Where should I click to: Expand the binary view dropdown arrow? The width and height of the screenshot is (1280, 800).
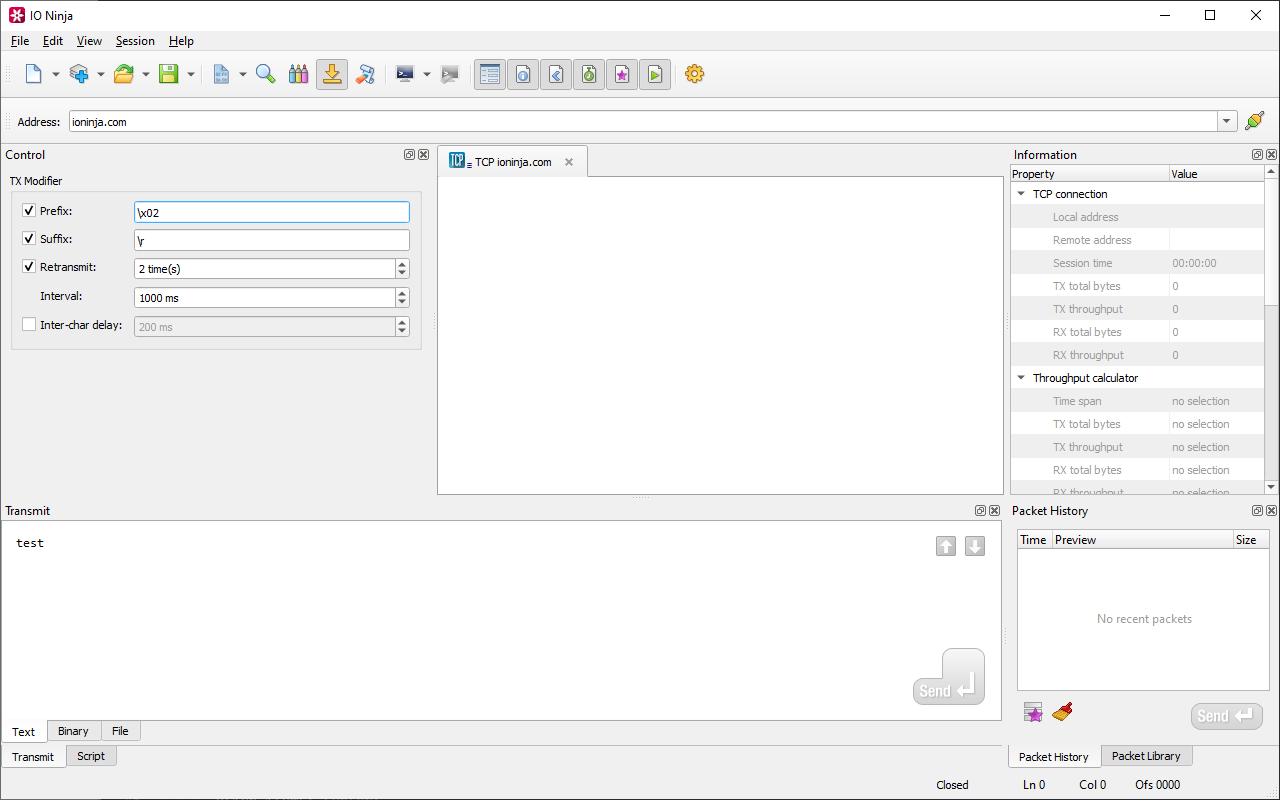point(243,74)
